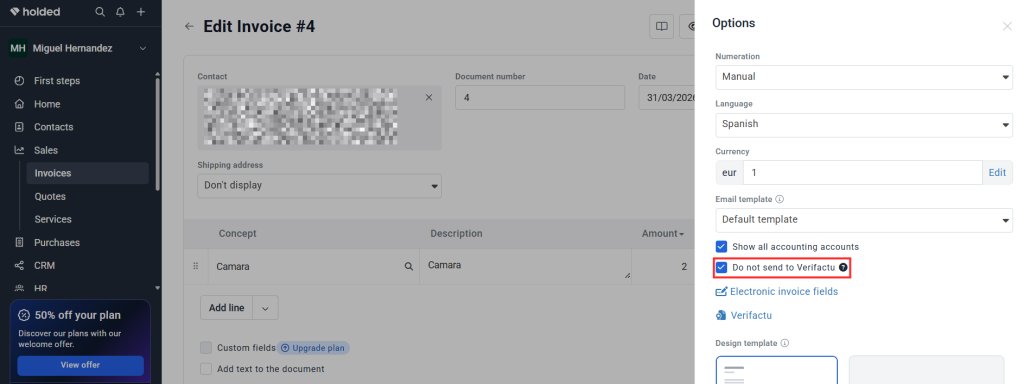Open Verifactu link
This screenshot has height=384, width=1024.
(x=744, y=315)
